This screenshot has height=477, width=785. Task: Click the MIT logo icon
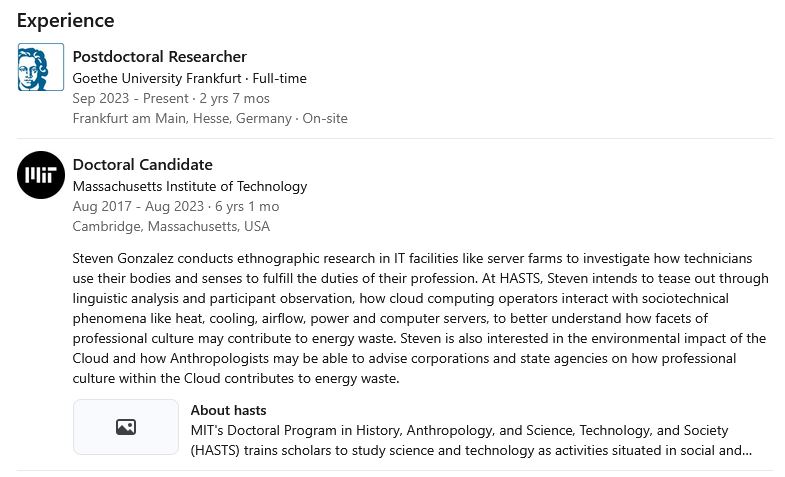pyautogui.click(x=41, y=176)
